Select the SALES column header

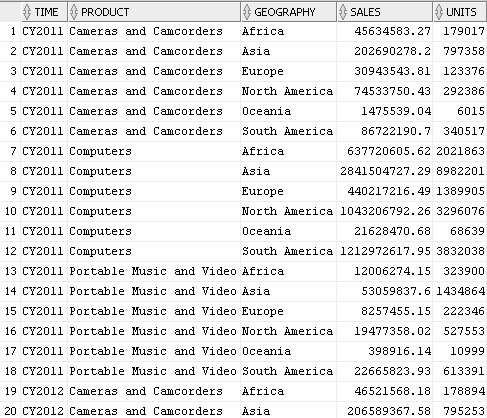[385, 12]
